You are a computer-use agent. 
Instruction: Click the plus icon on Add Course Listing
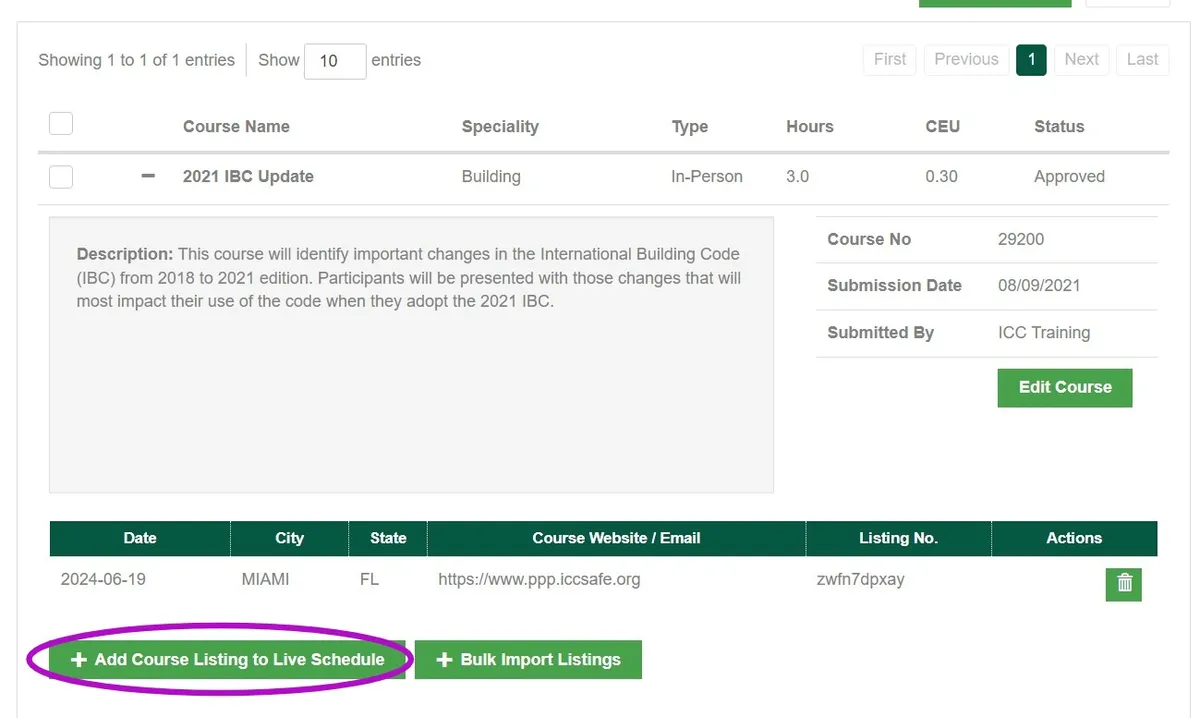click(78, 659)
